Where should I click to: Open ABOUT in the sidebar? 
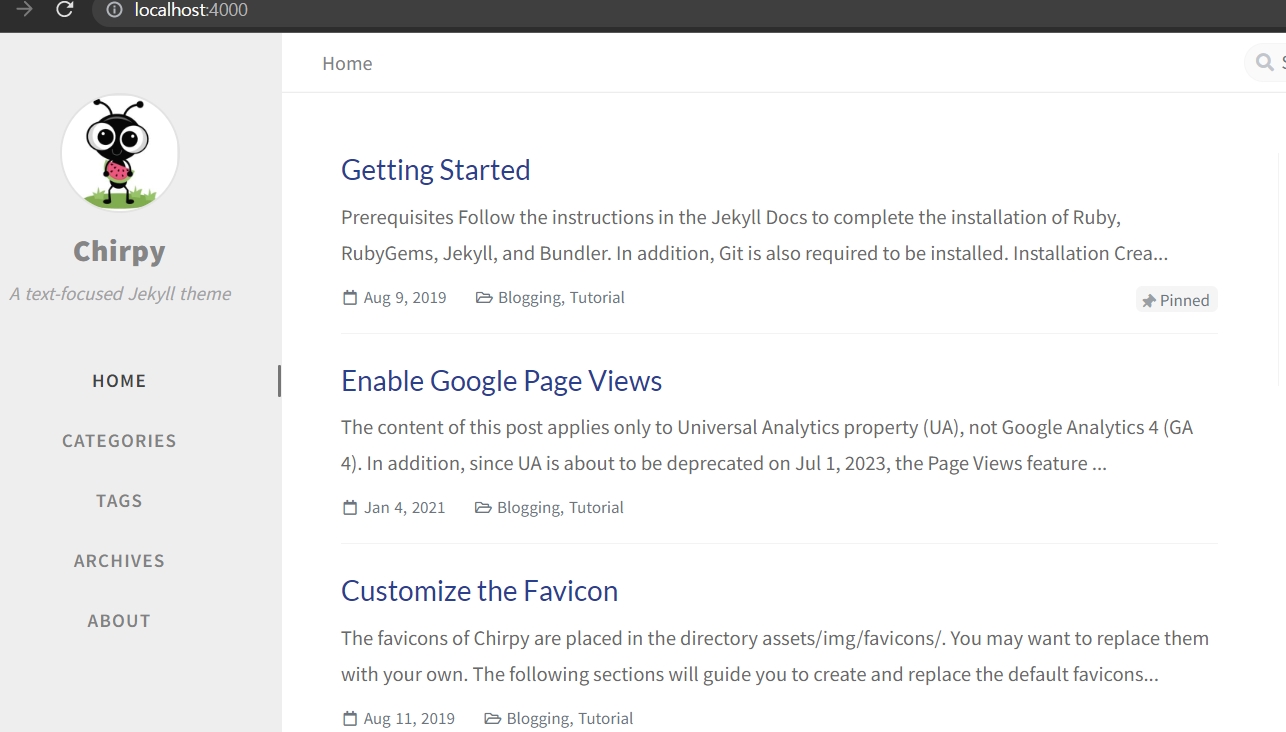tap(119, 621)
